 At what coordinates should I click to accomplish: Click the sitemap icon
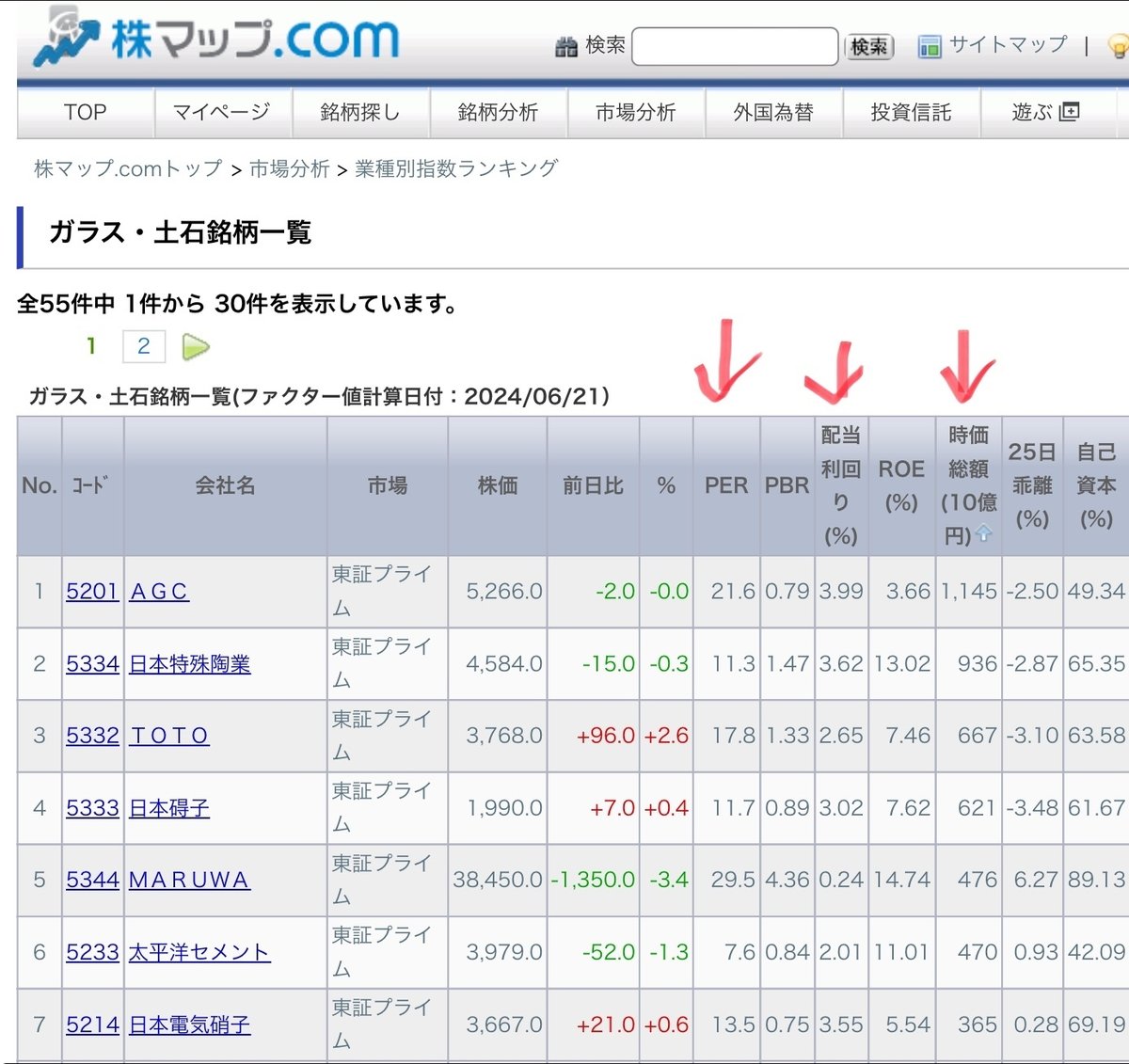click(930, 46)
